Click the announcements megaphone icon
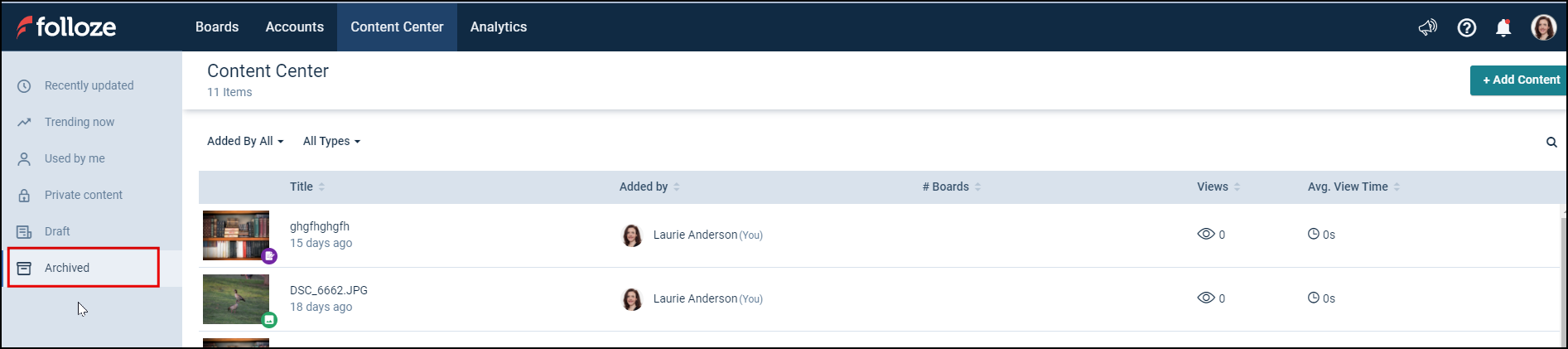 (1427, 27)
